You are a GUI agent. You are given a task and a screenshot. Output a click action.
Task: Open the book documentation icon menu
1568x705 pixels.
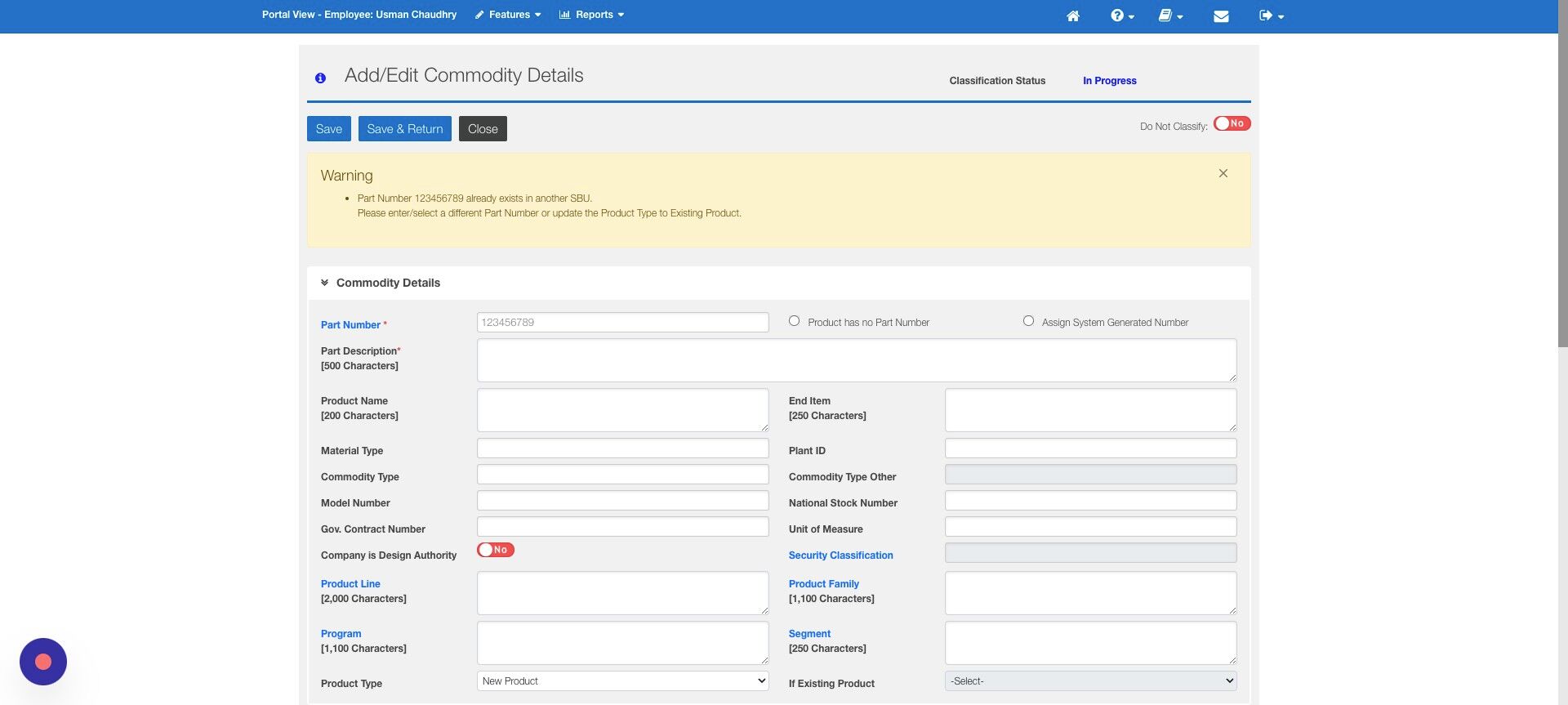(1170, 16)
